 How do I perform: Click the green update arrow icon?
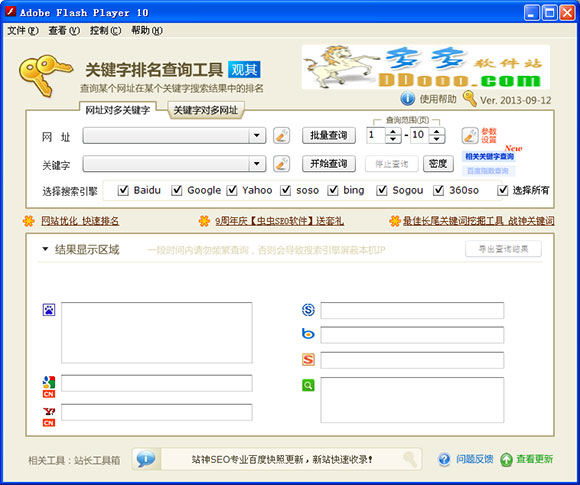(506, 459)
